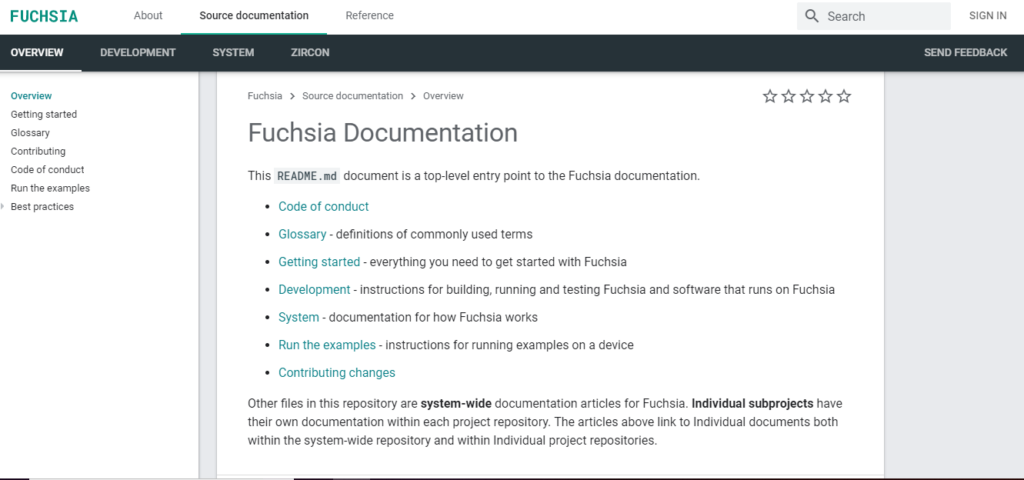1024x480 pixels.
Task: Expand the Best practices sidebar section
Action: 4,207
